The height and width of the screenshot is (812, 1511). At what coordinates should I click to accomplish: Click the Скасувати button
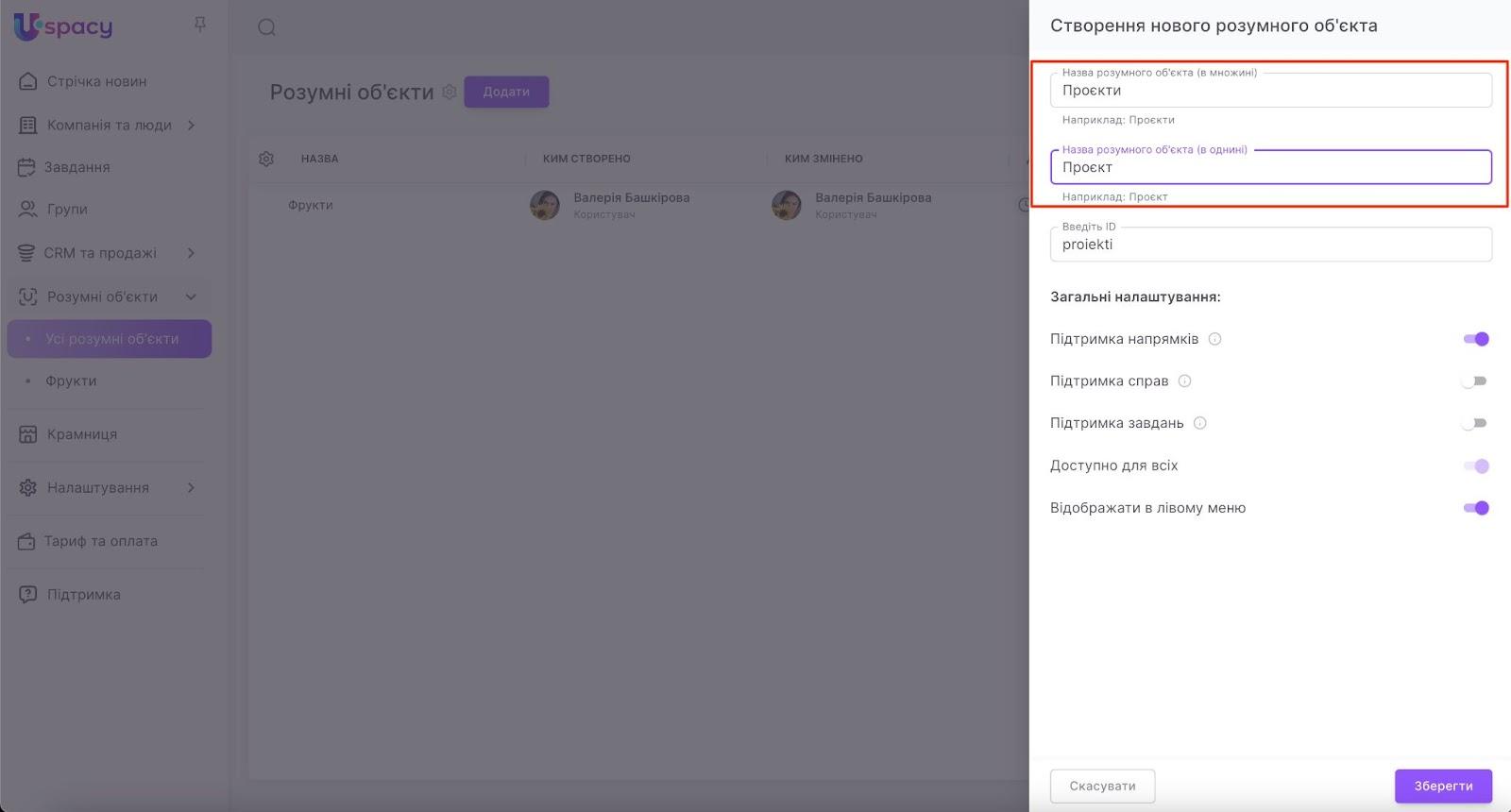(x=1102, y=786)
